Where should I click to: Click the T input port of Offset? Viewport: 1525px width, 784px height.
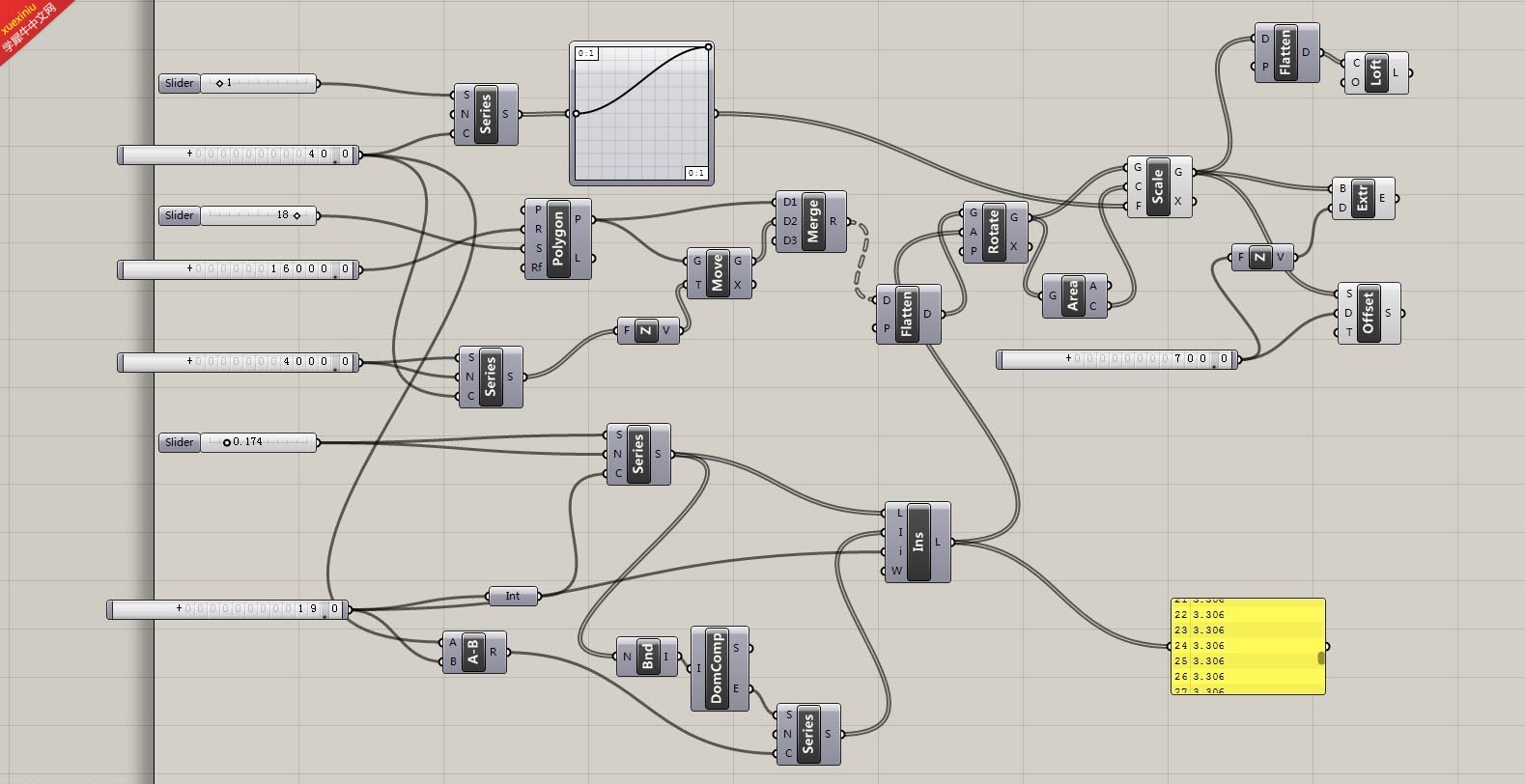click(1348, 332)
